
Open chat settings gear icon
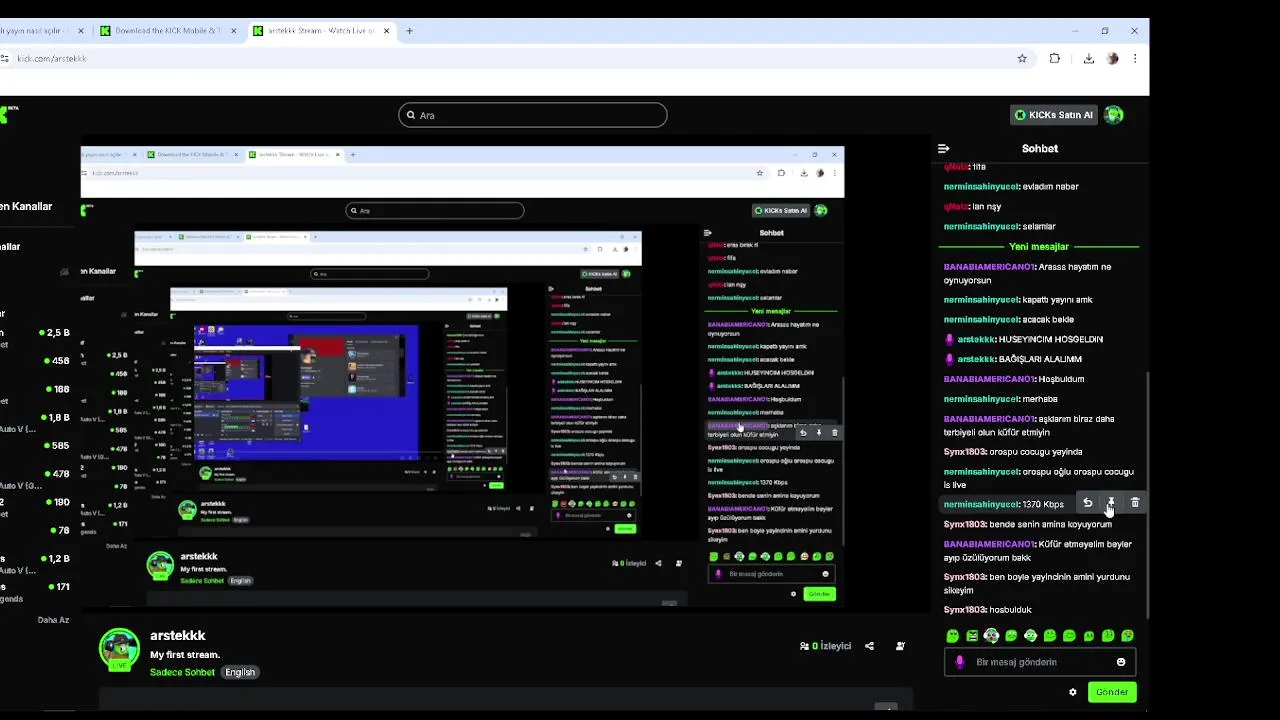coord(1073,692)
